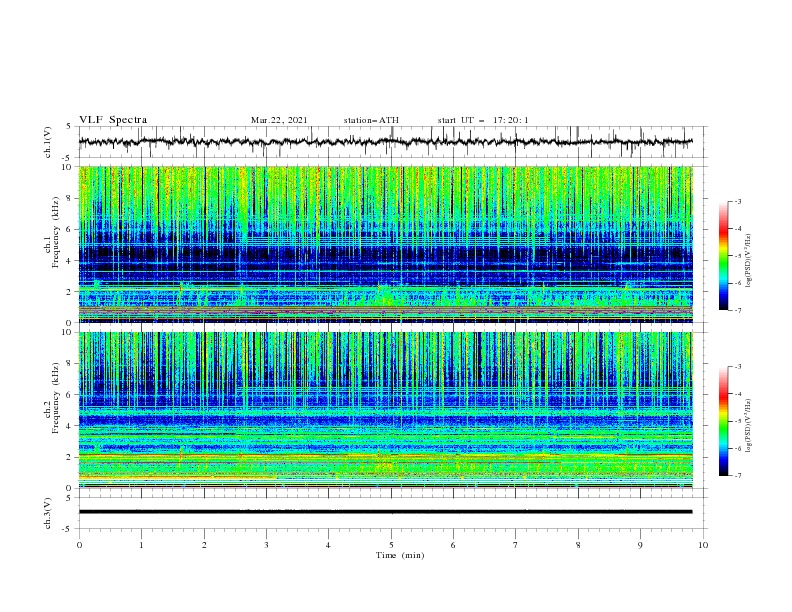The image size is (792, 612).
Task: Click the "8" kHz tick on ch.1 frequency axis
Action: click(x=70, y=198)
